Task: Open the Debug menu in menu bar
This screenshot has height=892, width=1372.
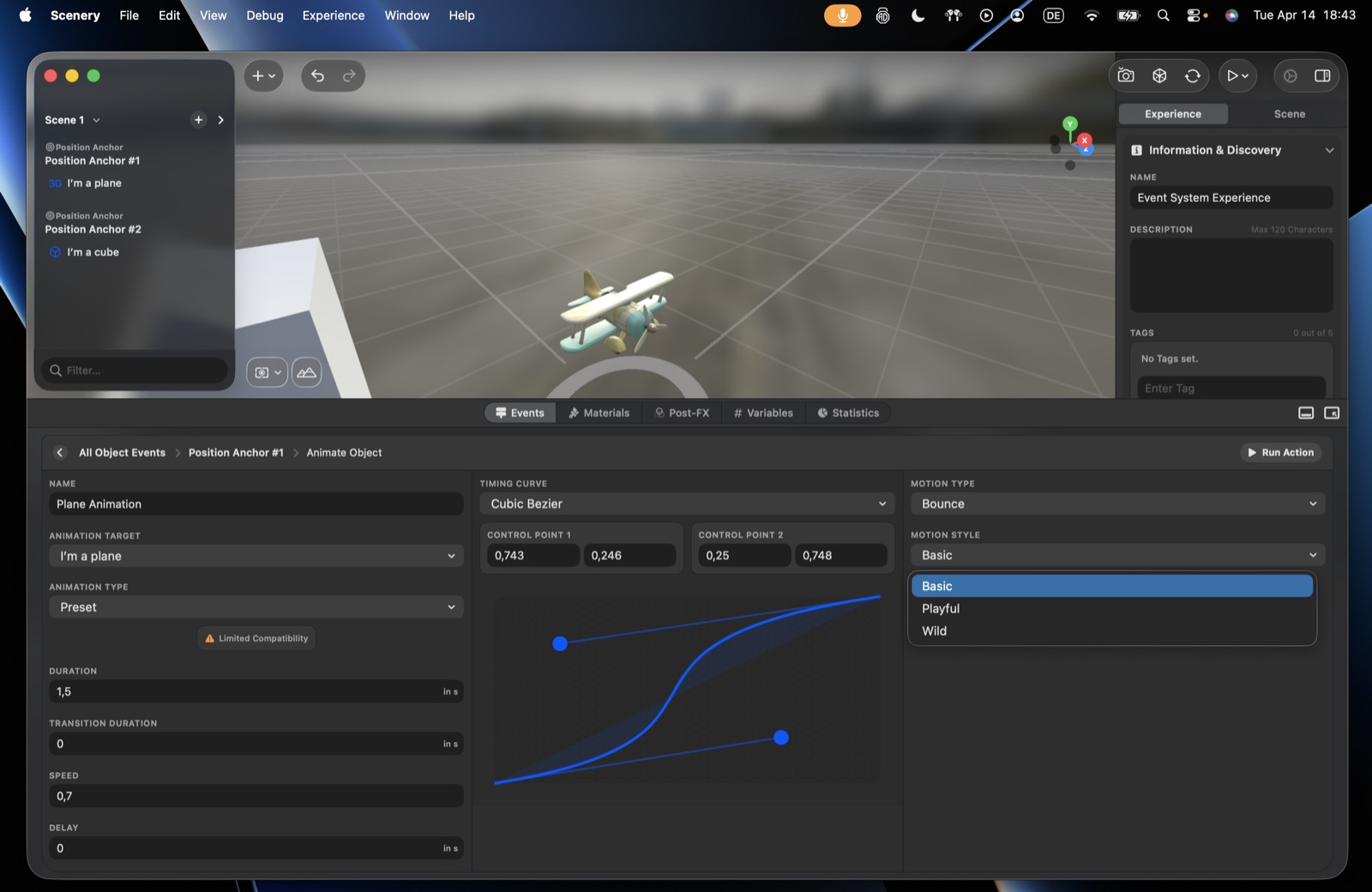Action: coord(264,15)
